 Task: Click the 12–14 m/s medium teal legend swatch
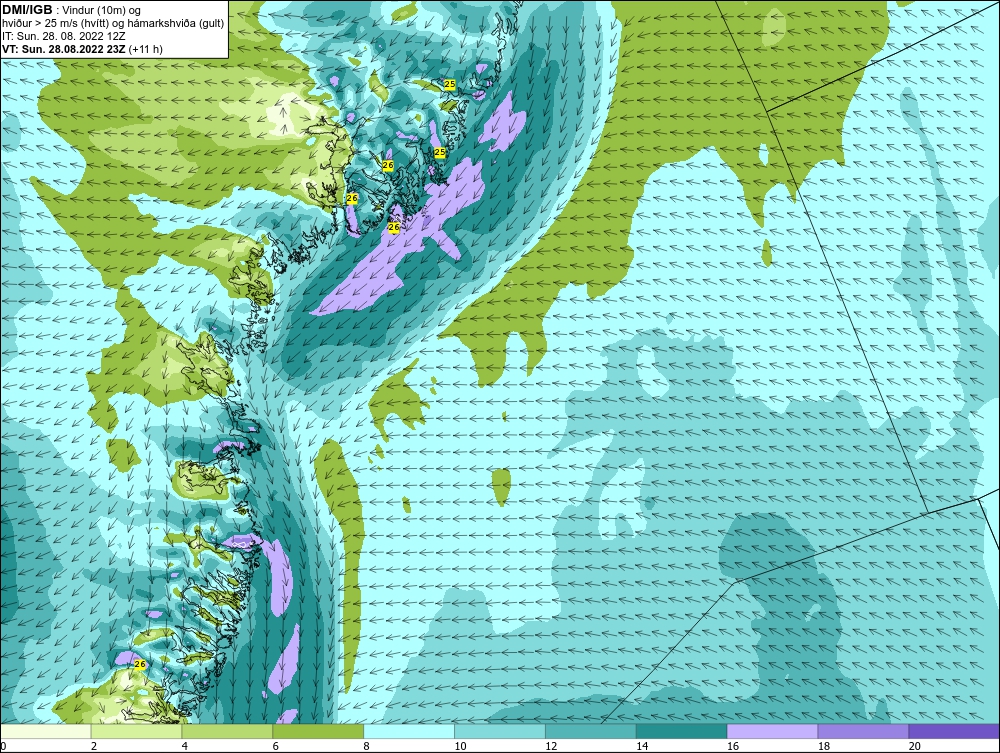pyautogui.click(x=591, y=731)
